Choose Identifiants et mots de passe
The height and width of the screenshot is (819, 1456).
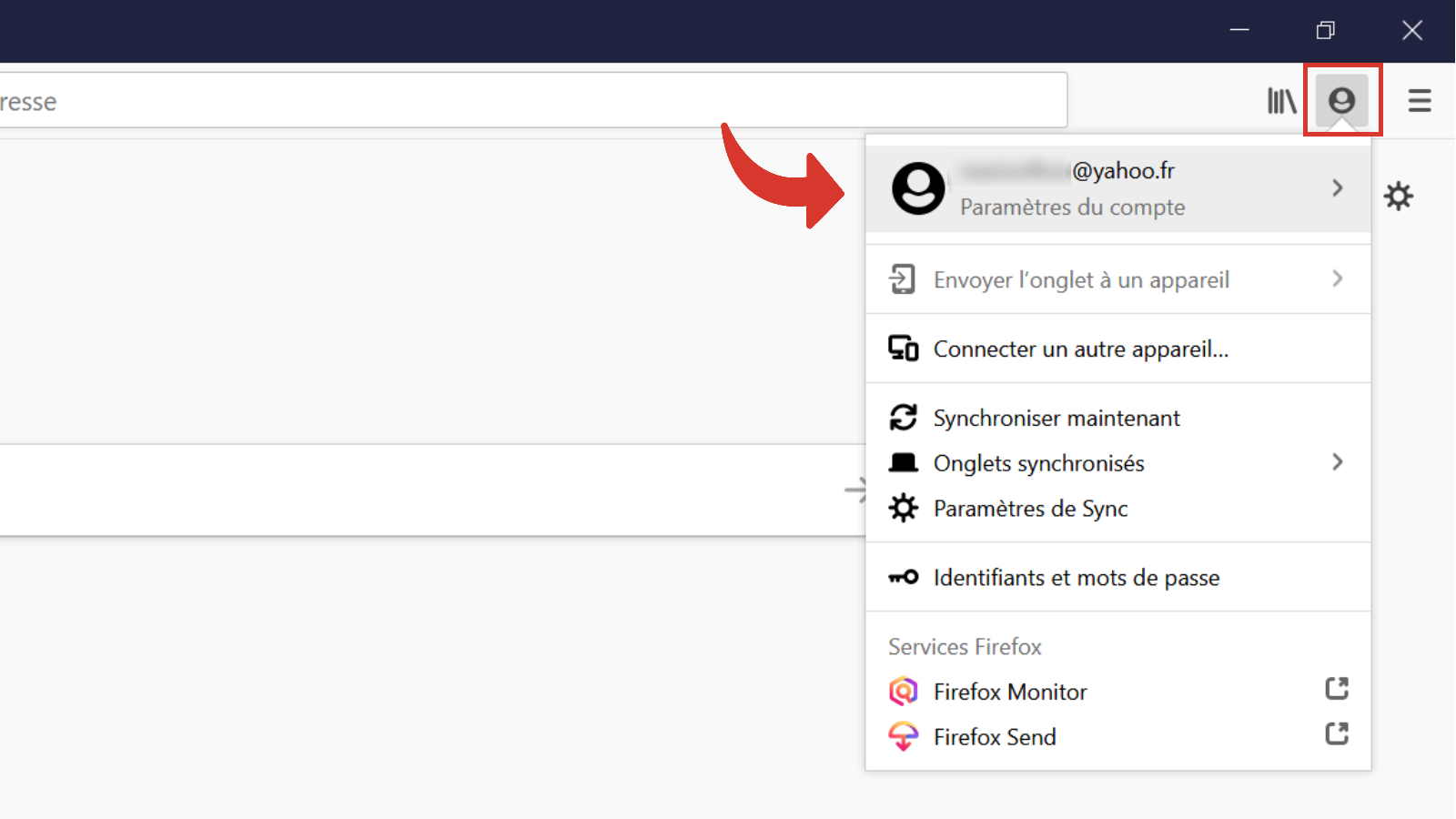1076,577
